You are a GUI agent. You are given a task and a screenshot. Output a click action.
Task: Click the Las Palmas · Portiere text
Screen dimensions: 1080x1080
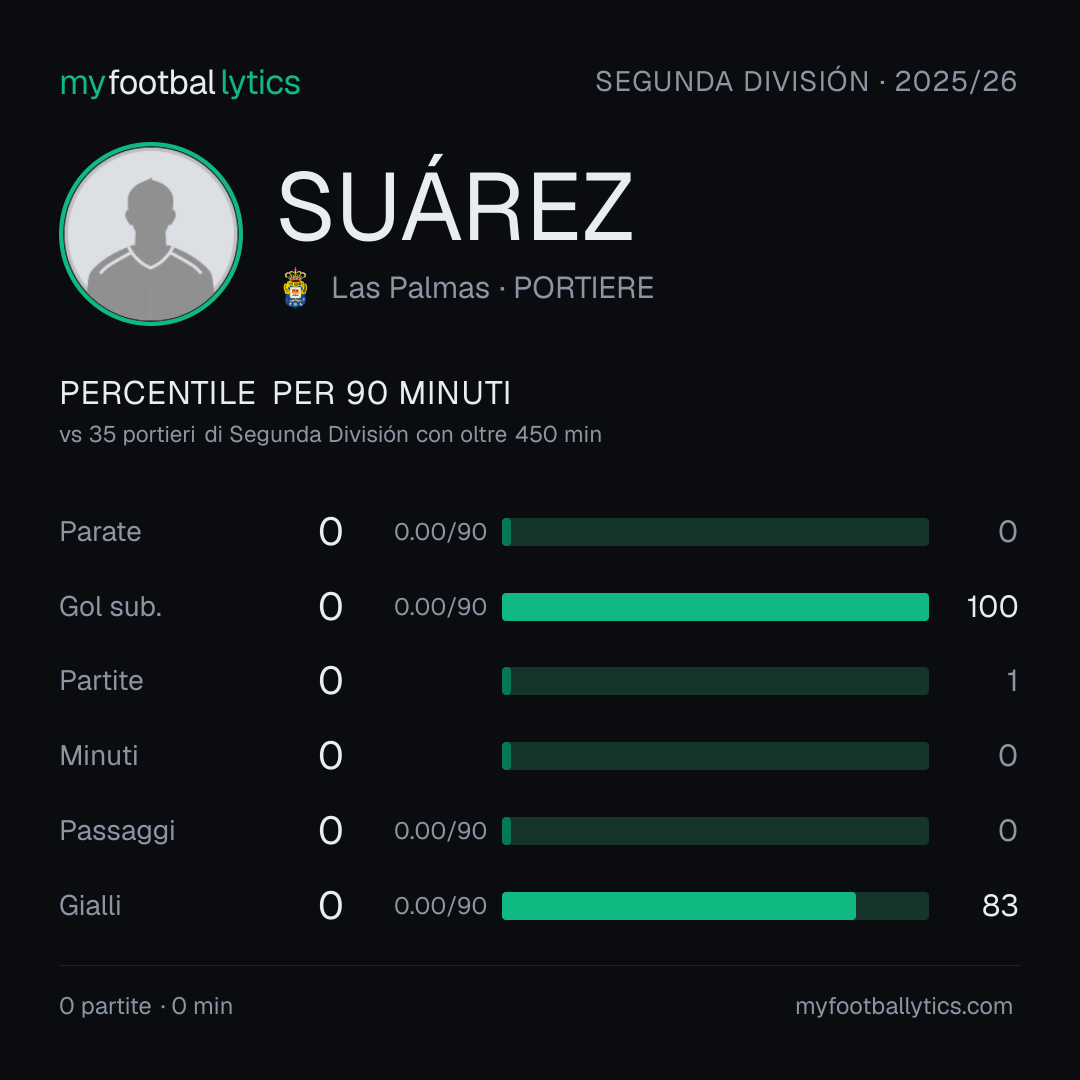point(492,288)
